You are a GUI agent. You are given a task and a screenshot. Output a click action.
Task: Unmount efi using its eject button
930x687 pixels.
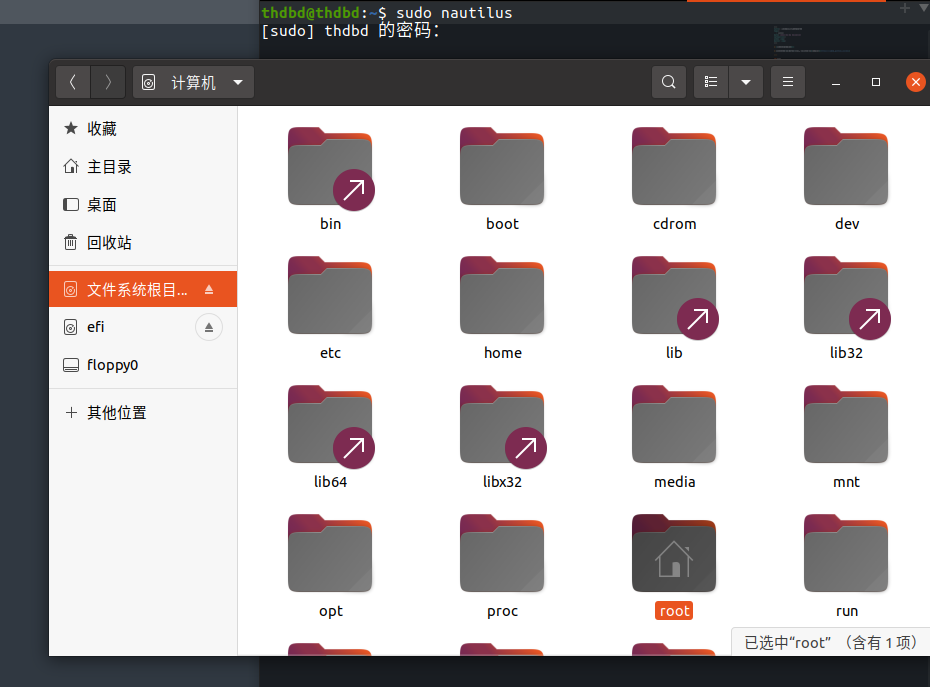[x=209, y=327]
